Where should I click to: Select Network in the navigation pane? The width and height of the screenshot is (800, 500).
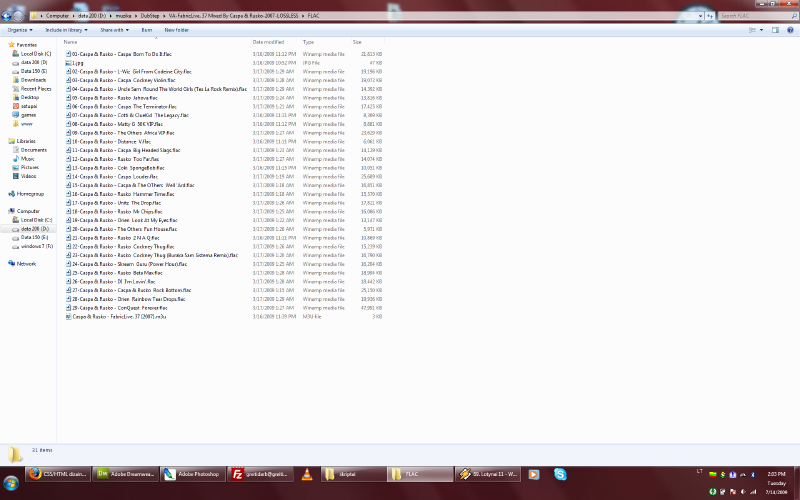coord(22,264)
